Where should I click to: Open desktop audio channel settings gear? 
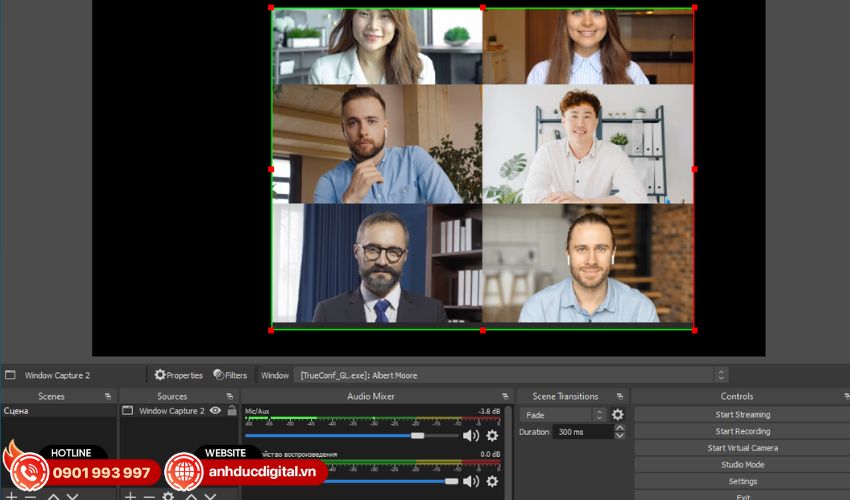click(492, 481)
